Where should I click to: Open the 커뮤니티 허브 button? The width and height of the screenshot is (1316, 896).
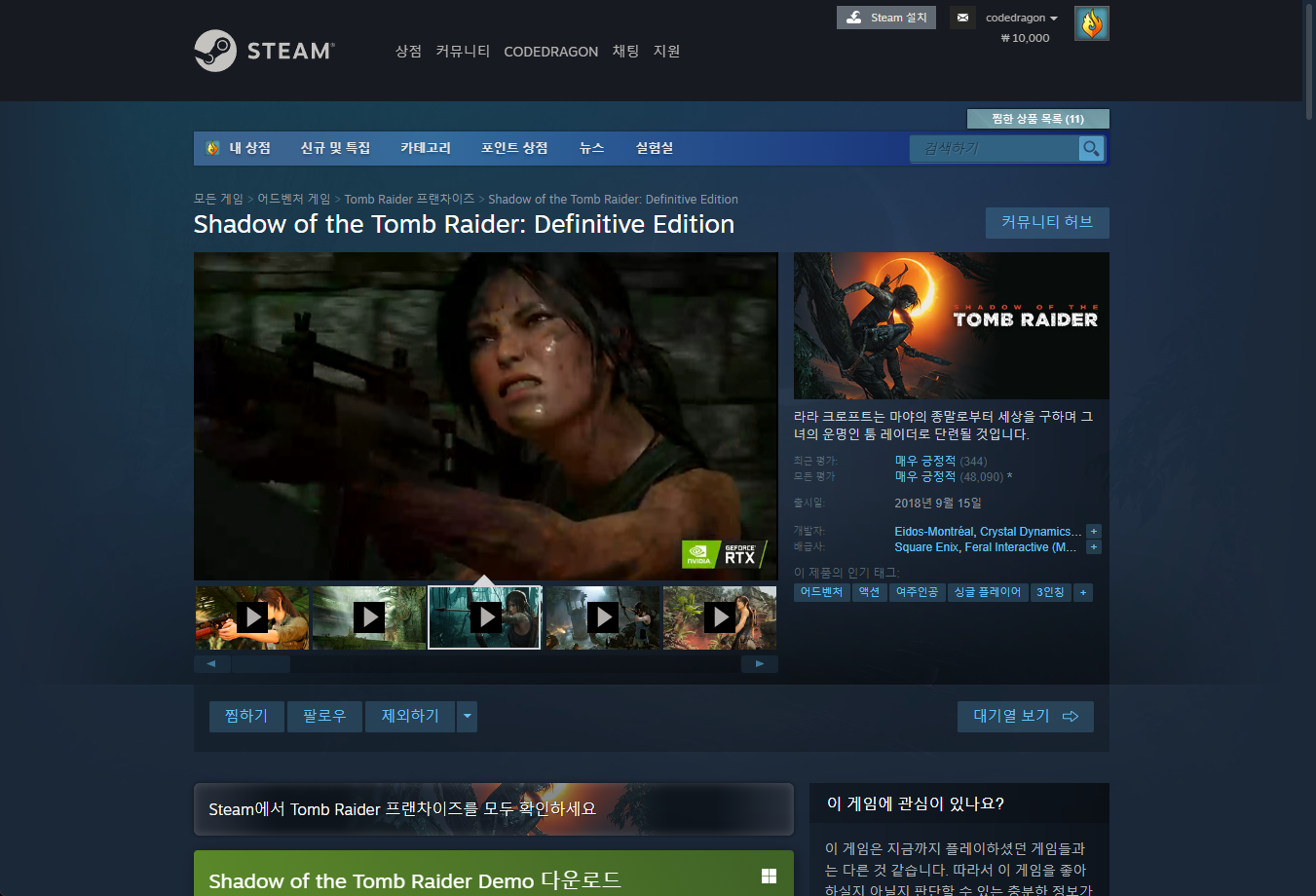[1047, 222]
